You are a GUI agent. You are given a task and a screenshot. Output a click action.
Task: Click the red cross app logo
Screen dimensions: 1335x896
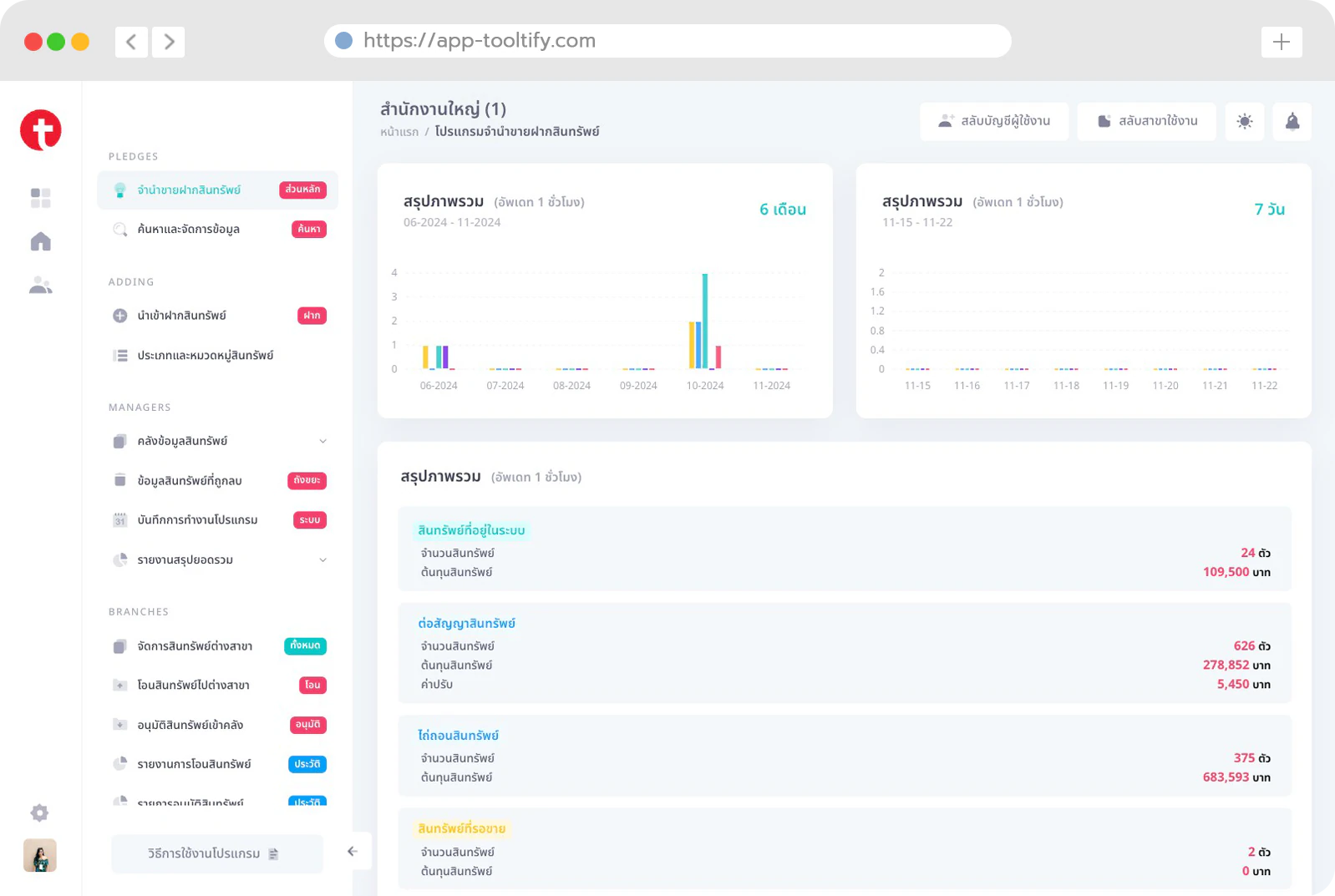(41, 130)
